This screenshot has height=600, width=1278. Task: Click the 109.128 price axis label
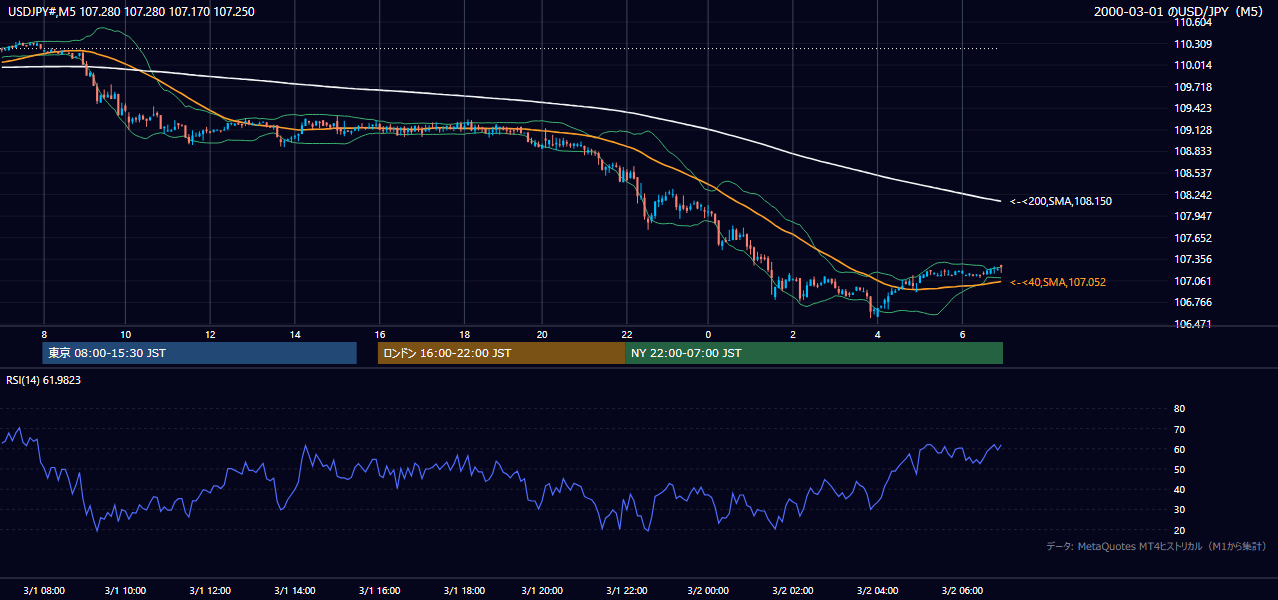click(1194, 130)
